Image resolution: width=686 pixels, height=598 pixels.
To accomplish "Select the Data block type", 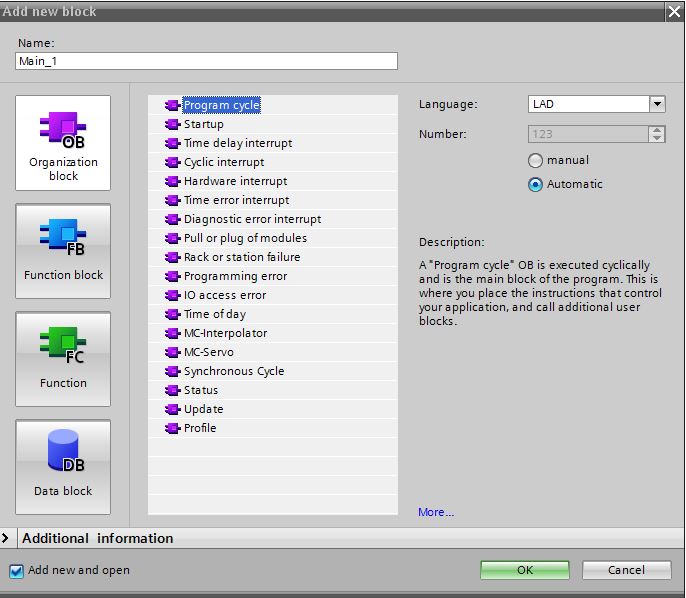I will [63, 467].
